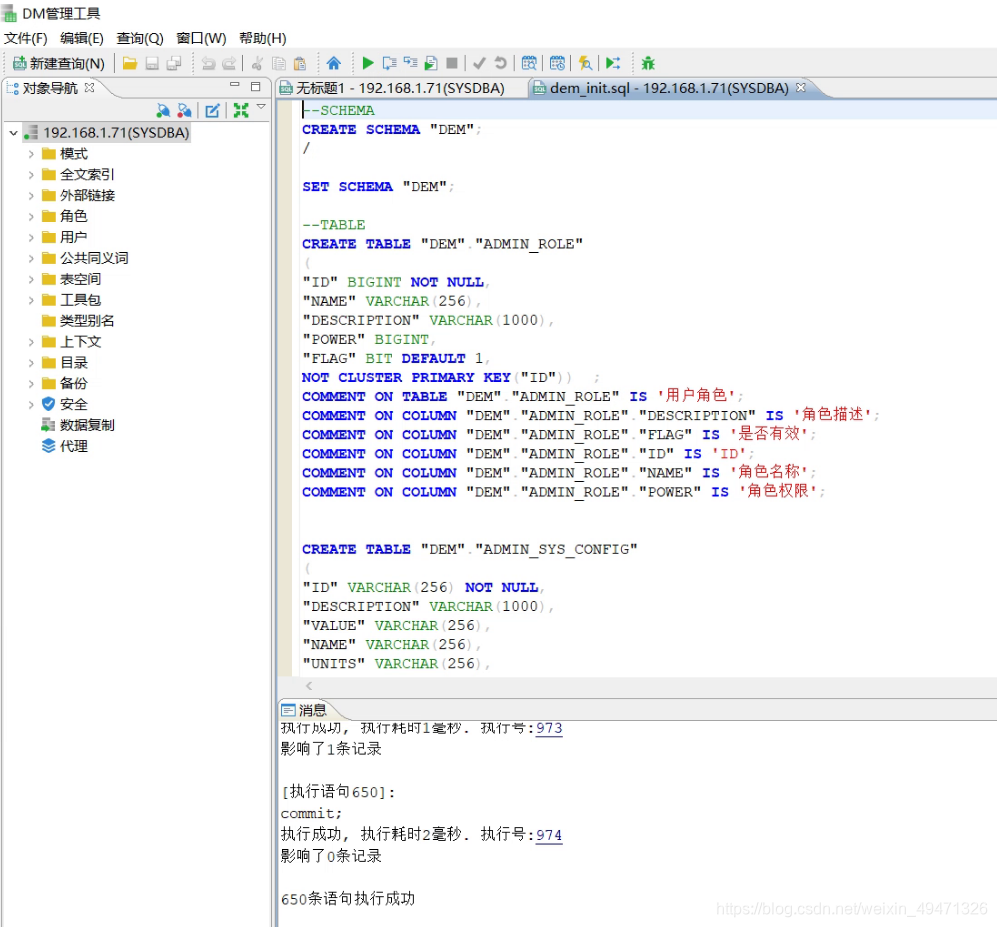Expand the 公共同义词 folder
The height and width of the screenshot is (927, 997).
(31, 258)
